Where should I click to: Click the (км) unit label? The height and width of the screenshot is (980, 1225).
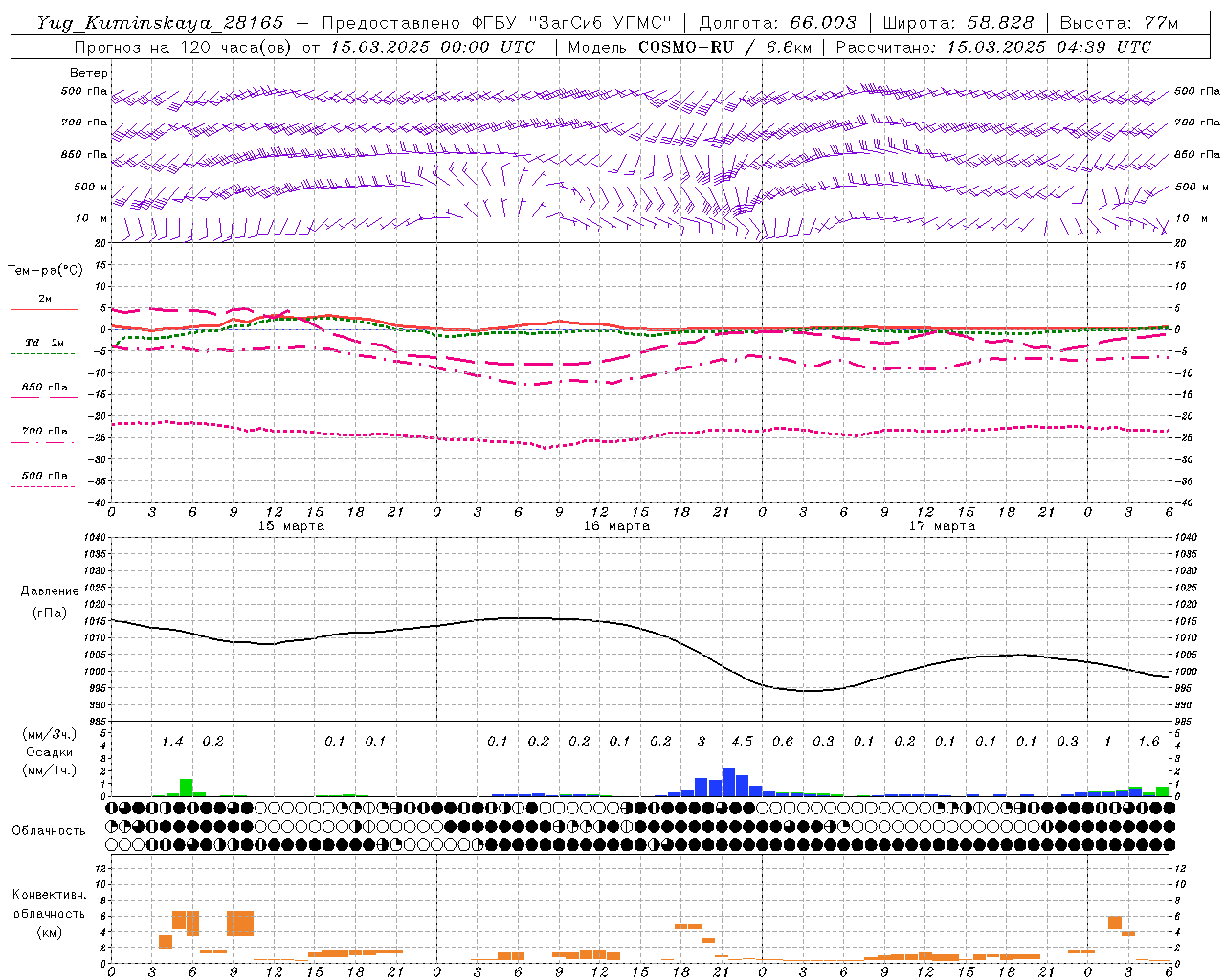point(49,932)
